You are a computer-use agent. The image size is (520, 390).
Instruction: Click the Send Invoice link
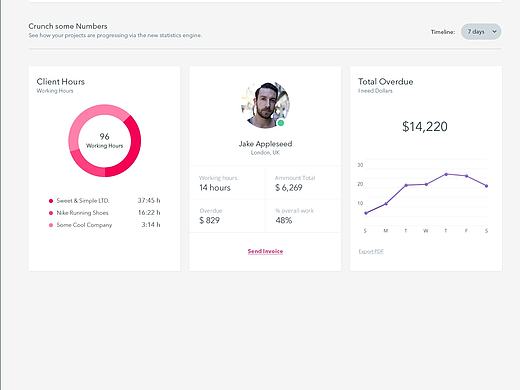[265, 251]
